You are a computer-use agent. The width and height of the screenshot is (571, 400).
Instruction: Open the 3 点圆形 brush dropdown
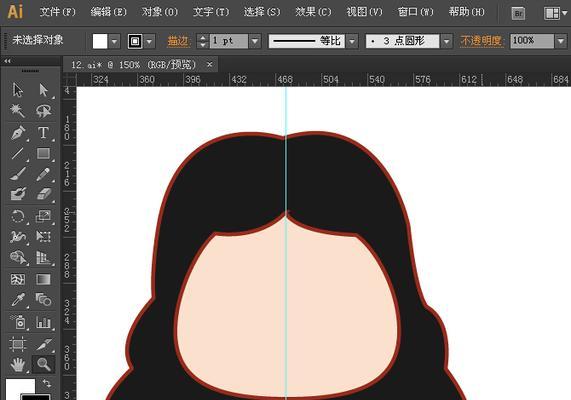point(446,41)
